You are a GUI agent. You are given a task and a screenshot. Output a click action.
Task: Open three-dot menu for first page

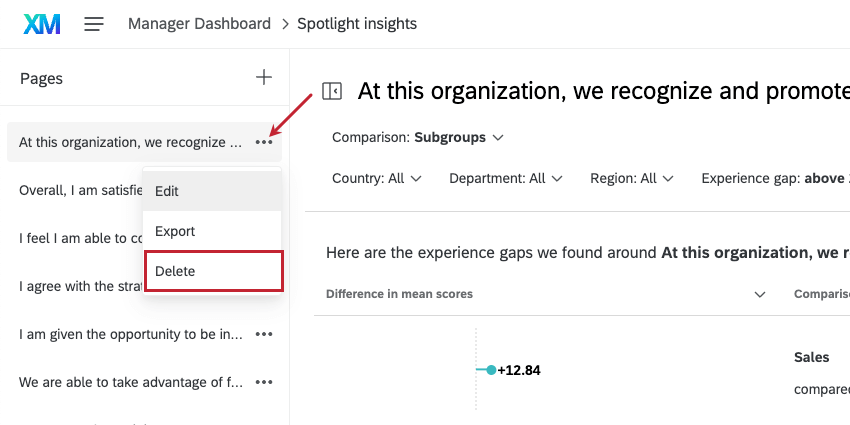(x=264, y=142)
